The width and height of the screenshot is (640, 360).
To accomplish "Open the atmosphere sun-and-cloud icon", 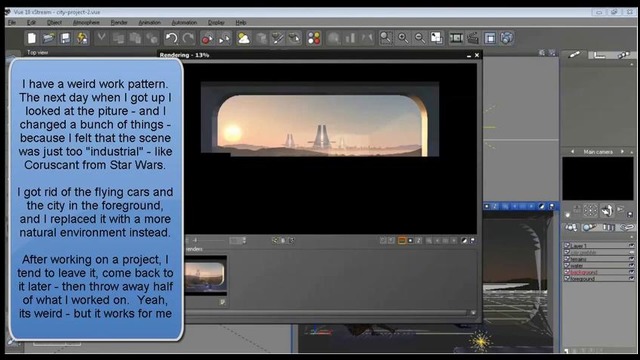I will 244,38.
